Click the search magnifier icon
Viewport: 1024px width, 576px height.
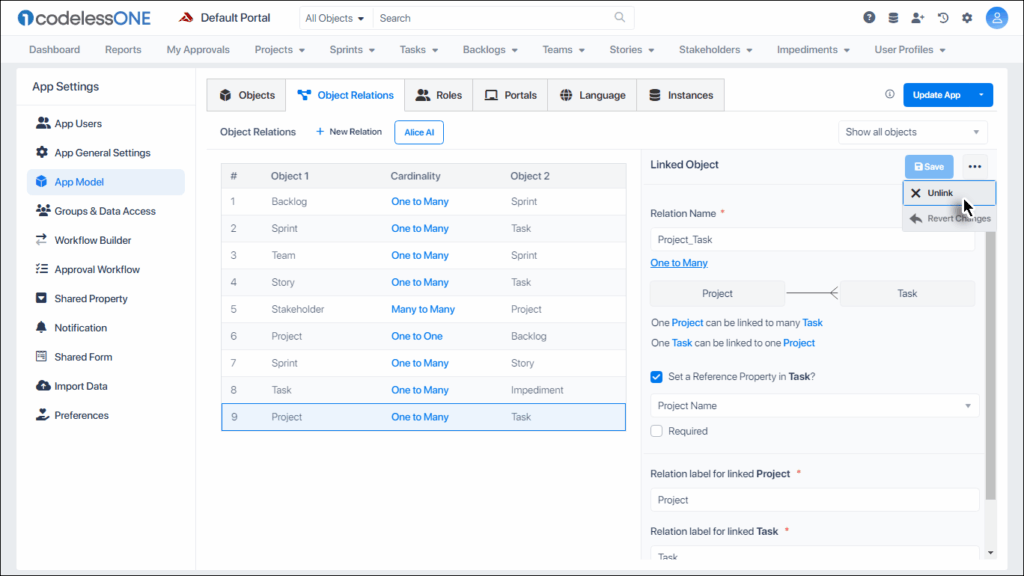point(620,18)
